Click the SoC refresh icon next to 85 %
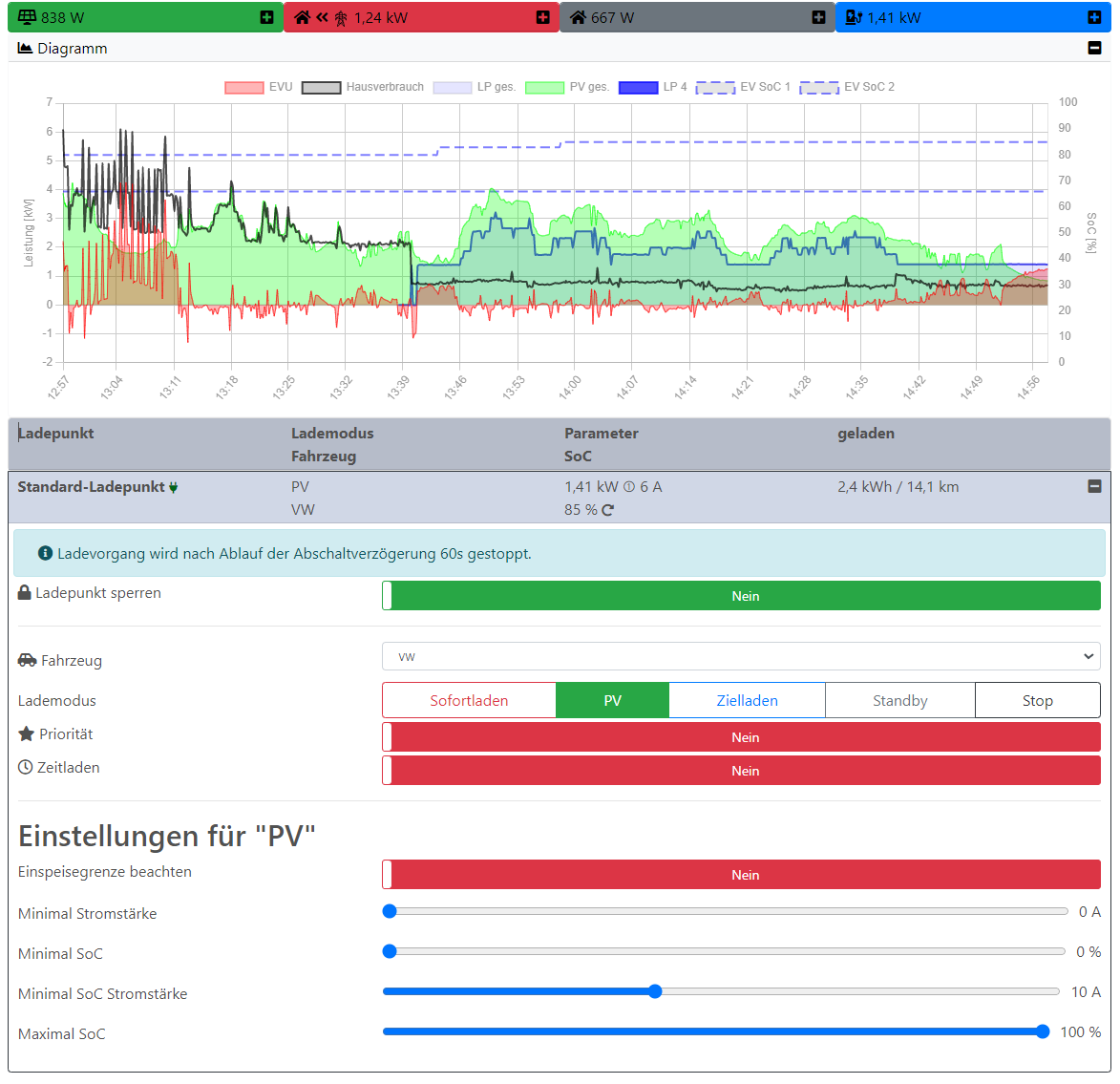Viewport: 1120px width, 1084px height. tap(608, 510)
